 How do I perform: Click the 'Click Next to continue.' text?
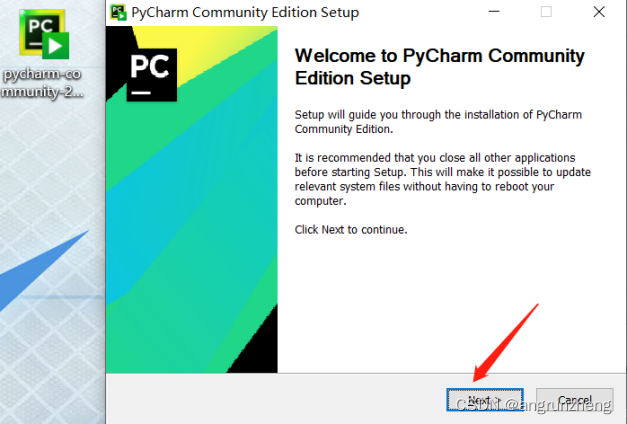click(x=351, y=230)
